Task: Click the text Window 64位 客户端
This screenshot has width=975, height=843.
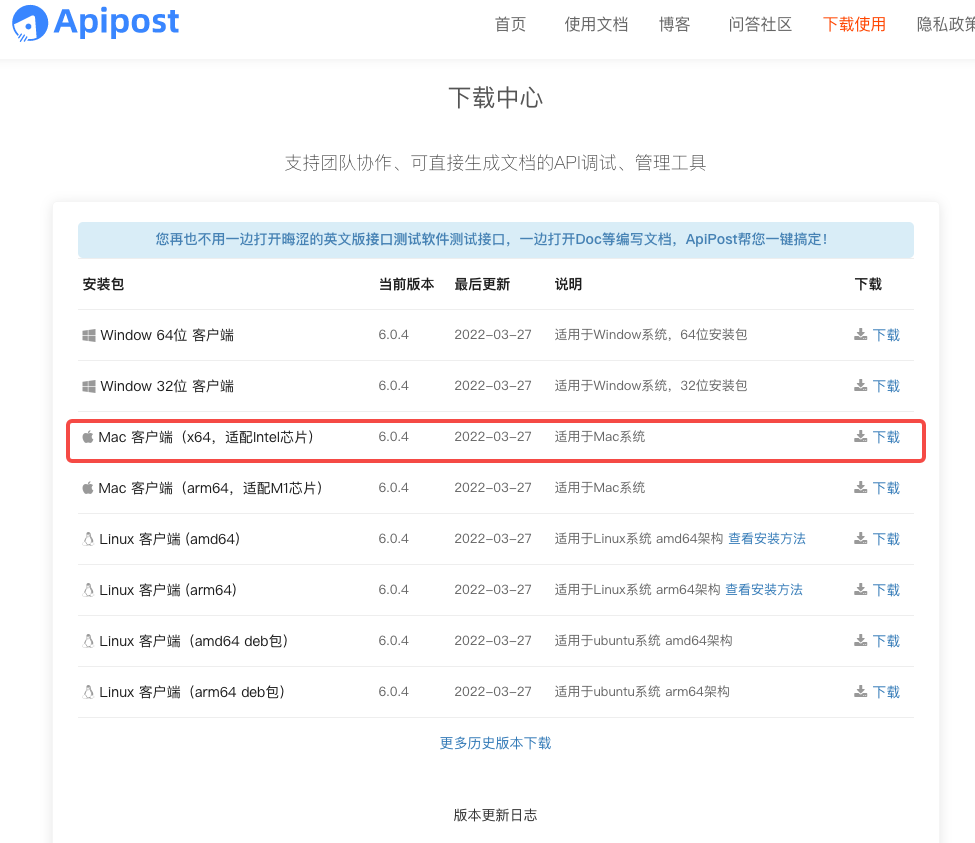Action: (x=167, y=335)
